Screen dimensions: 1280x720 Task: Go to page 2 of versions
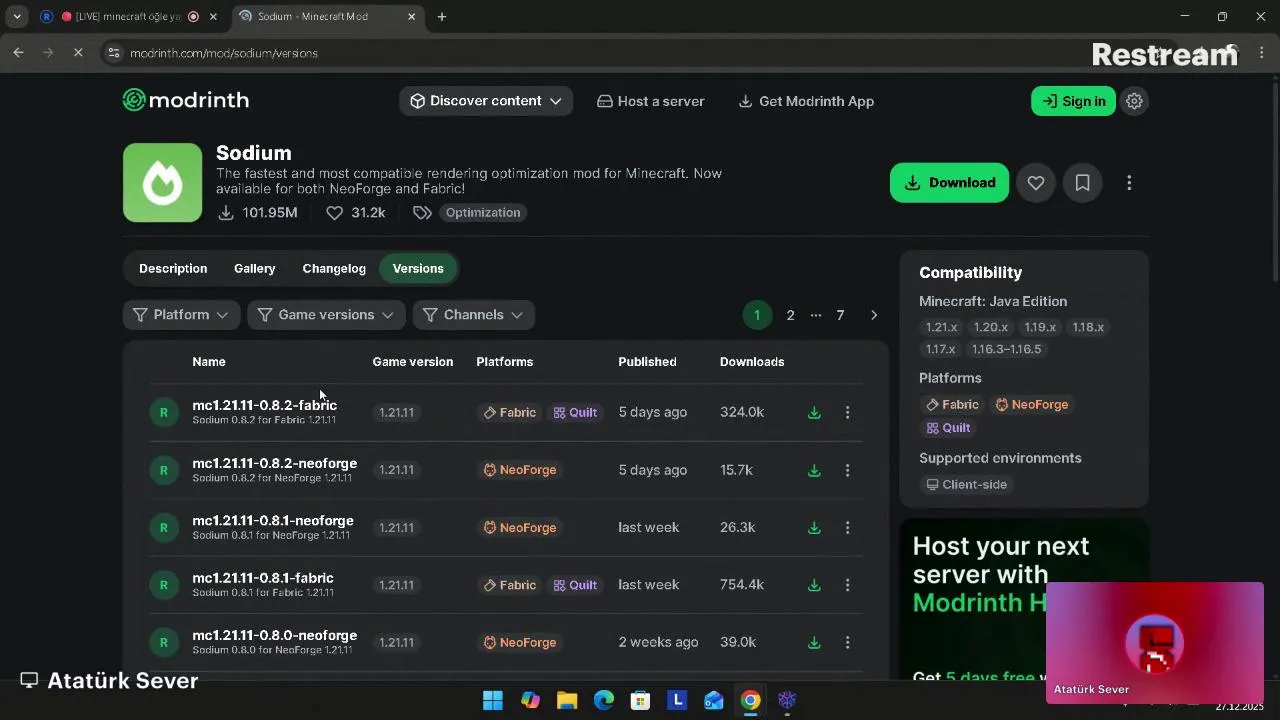790,315
